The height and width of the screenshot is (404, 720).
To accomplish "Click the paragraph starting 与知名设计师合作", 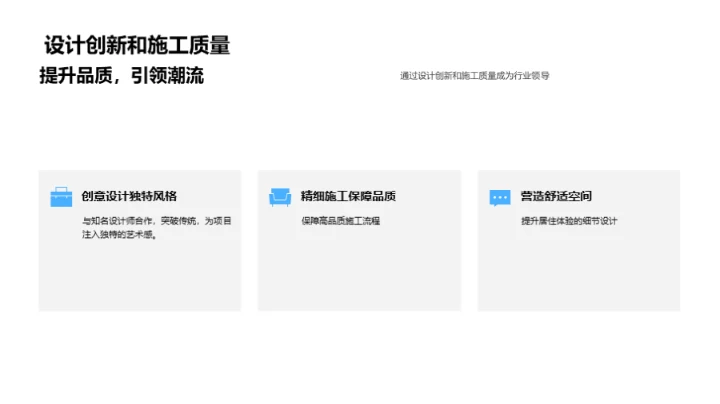I will (157, 228).
